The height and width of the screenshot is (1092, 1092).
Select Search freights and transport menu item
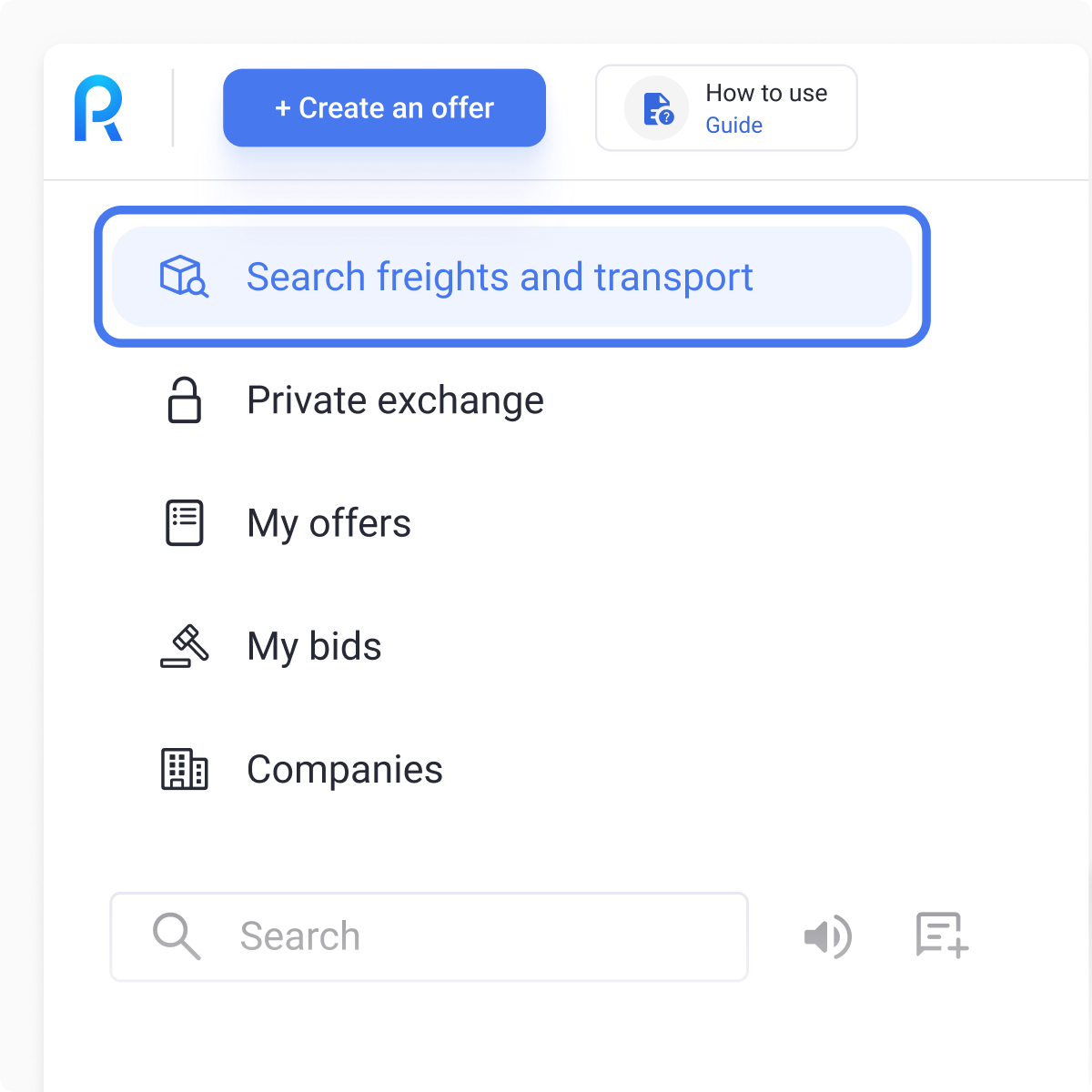pos(512,277)
